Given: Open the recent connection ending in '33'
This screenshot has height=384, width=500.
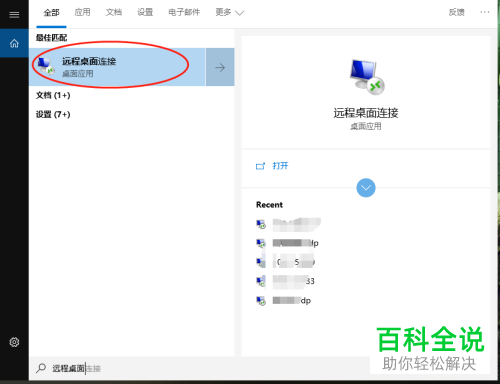Looking at the screenshot, I should 285,281.
